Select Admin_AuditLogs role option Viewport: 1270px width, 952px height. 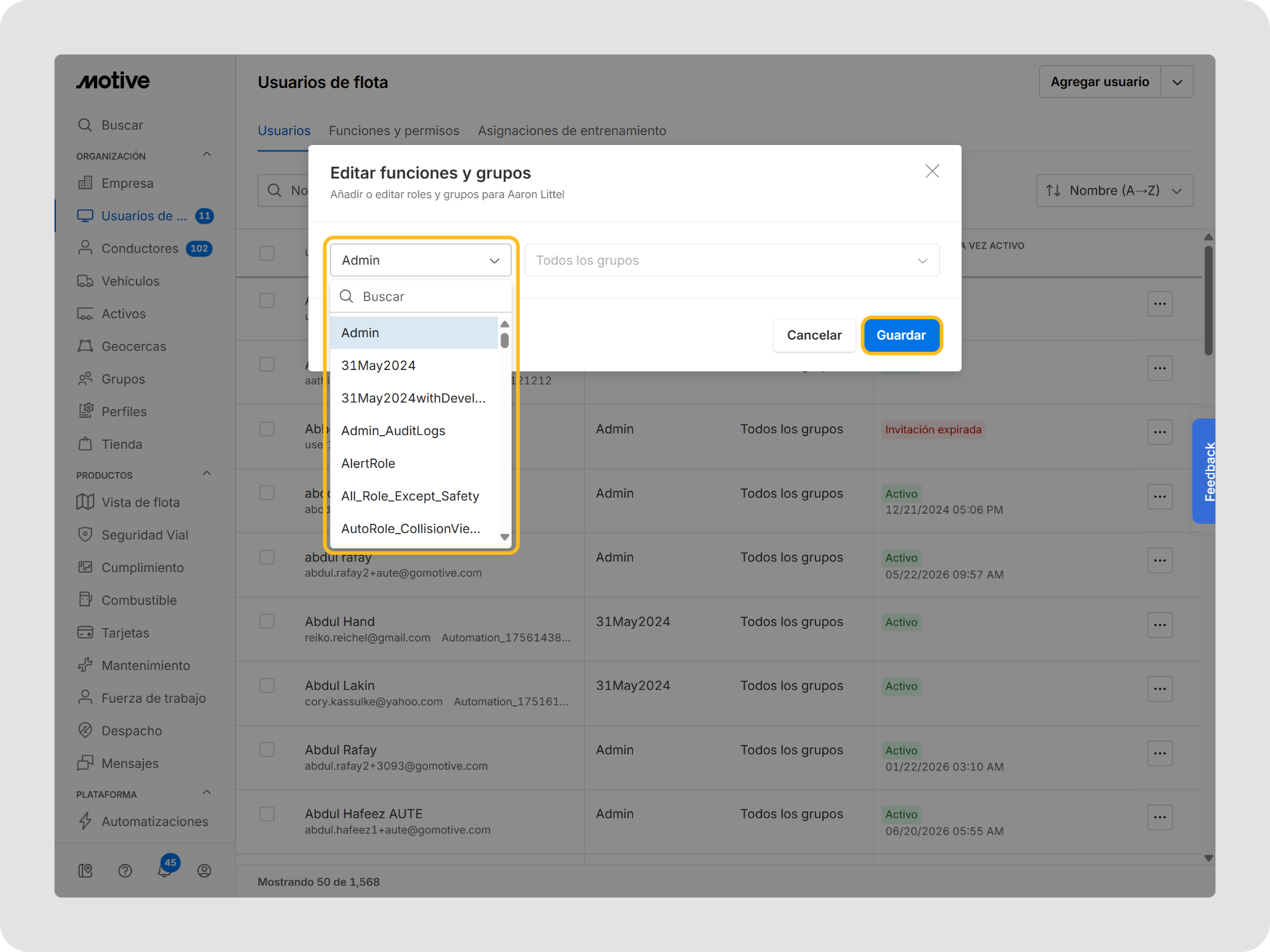414,431
